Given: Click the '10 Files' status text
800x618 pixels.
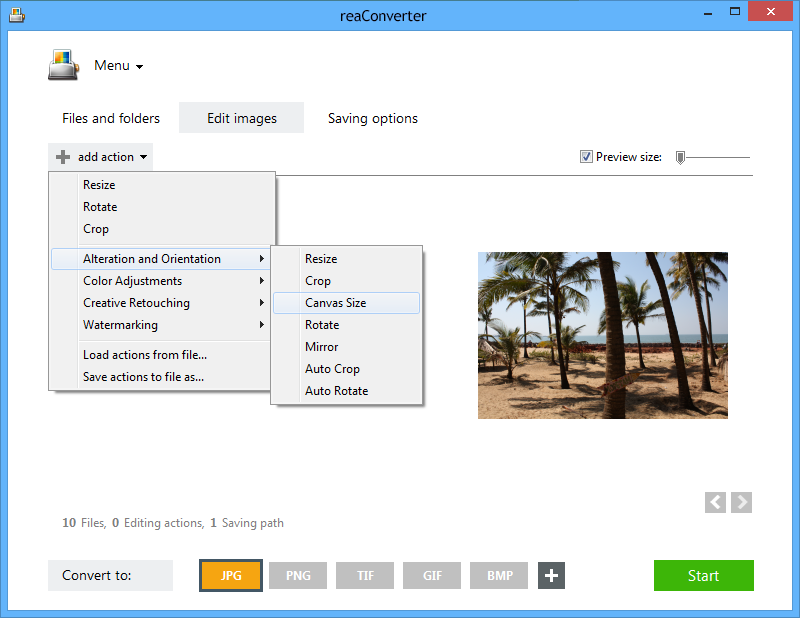Looking at the screenshot, I should pos(84,523).
